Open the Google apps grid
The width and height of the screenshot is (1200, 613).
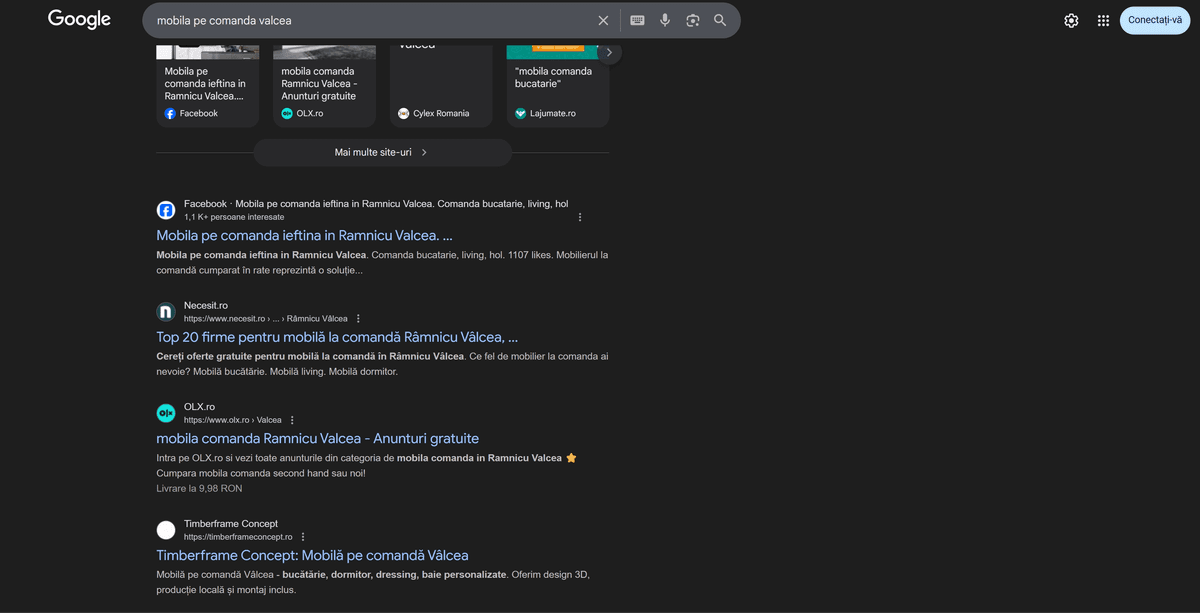[1103, 20]
